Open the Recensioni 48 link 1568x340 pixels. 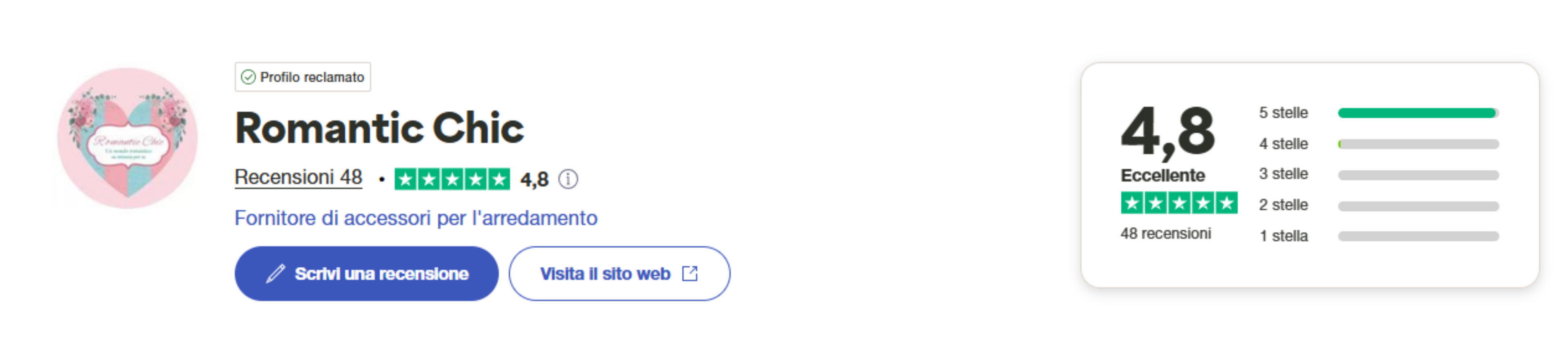pos(298,177)
